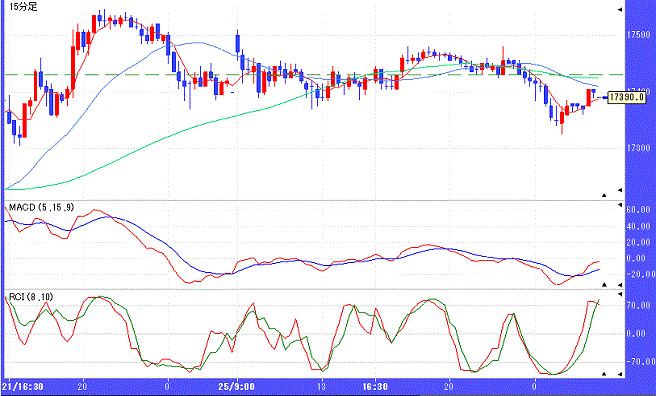Viewport: 656px width, 396px height.
Task: Click the left arrow atop price chart
Action: (620, 9)
